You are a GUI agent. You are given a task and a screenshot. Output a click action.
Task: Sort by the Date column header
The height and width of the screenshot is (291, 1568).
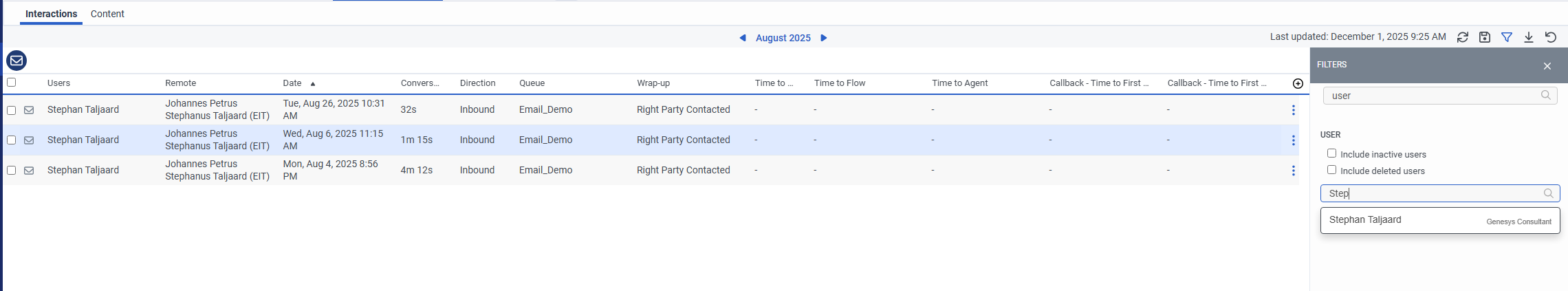point(292,83)
